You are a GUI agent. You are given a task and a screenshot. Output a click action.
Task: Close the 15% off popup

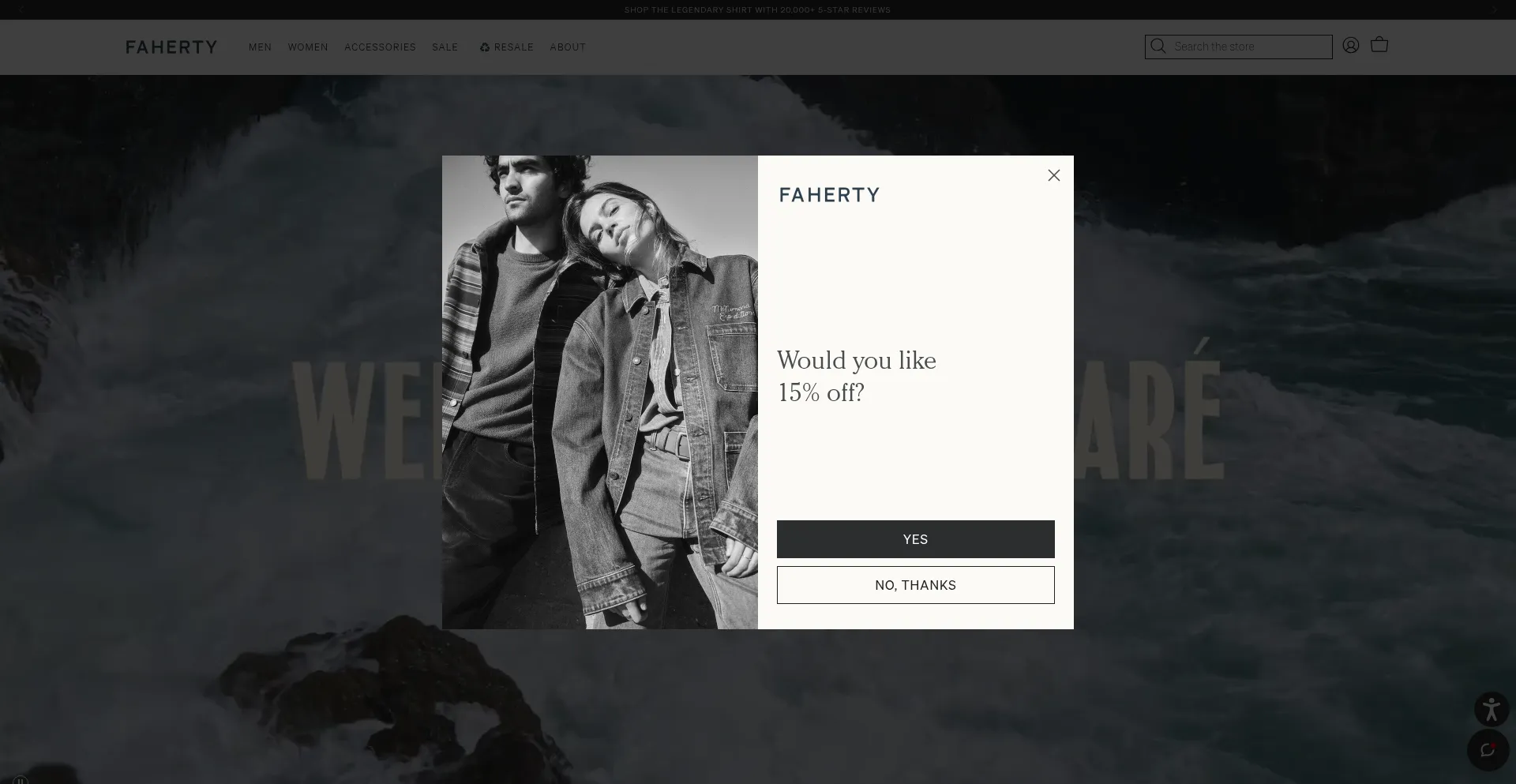click(1053, 175)
